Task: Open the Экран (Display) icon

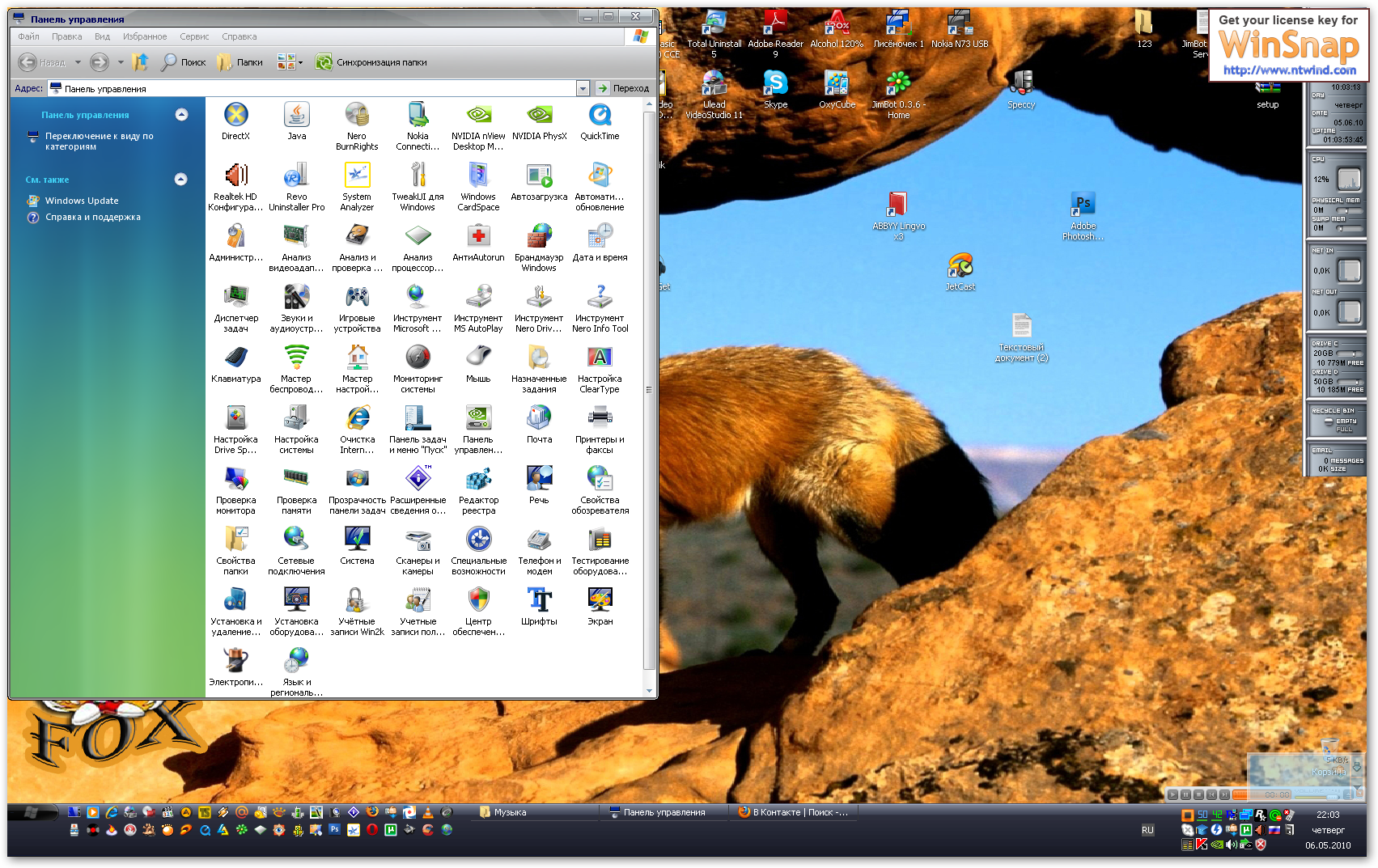Action: (x=600, y=601)
